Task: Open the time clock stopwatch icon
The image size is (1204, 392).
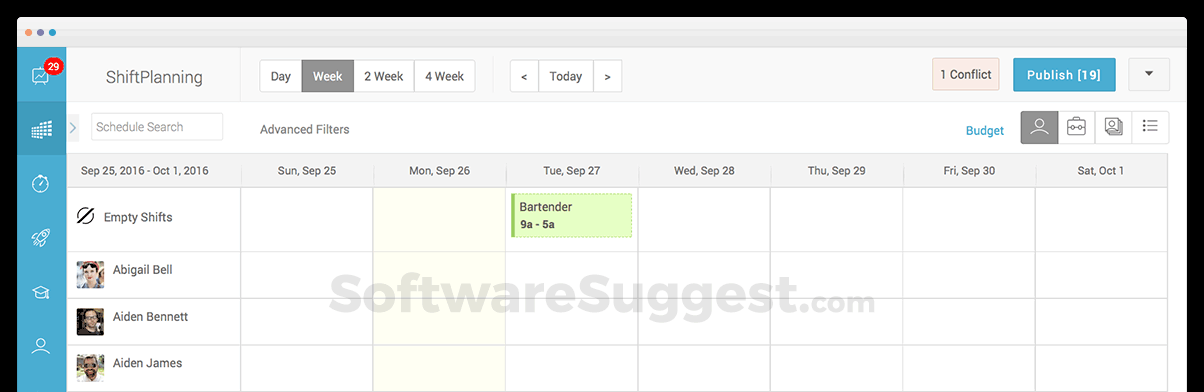Action: 41,184
